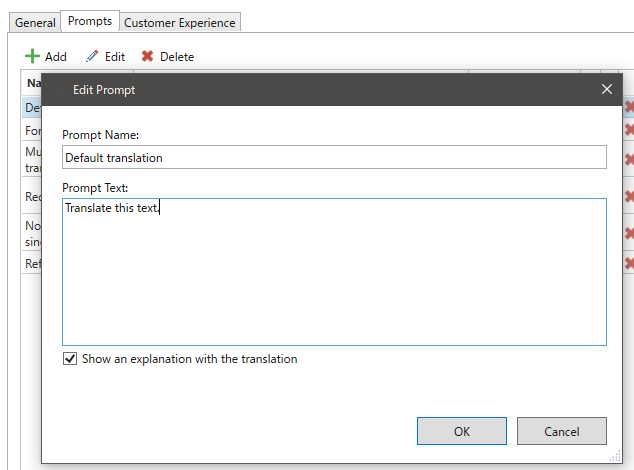Viewport: 634px width, 470px height.
Task: Open the Customer Experience tab
Action: tap(180, 22)
